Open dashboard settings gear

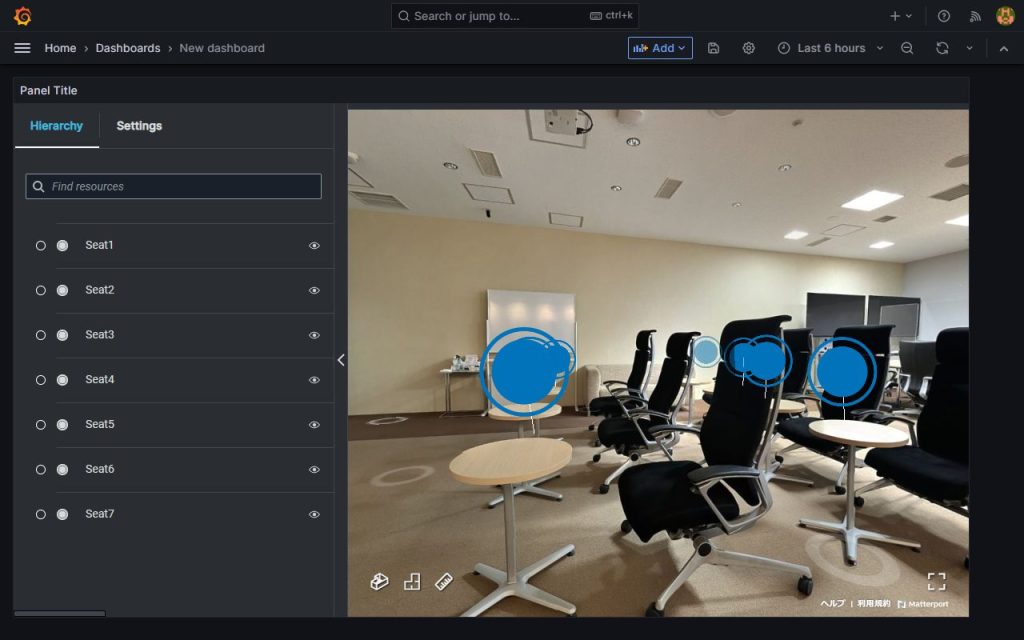click(x=748, y=48)
